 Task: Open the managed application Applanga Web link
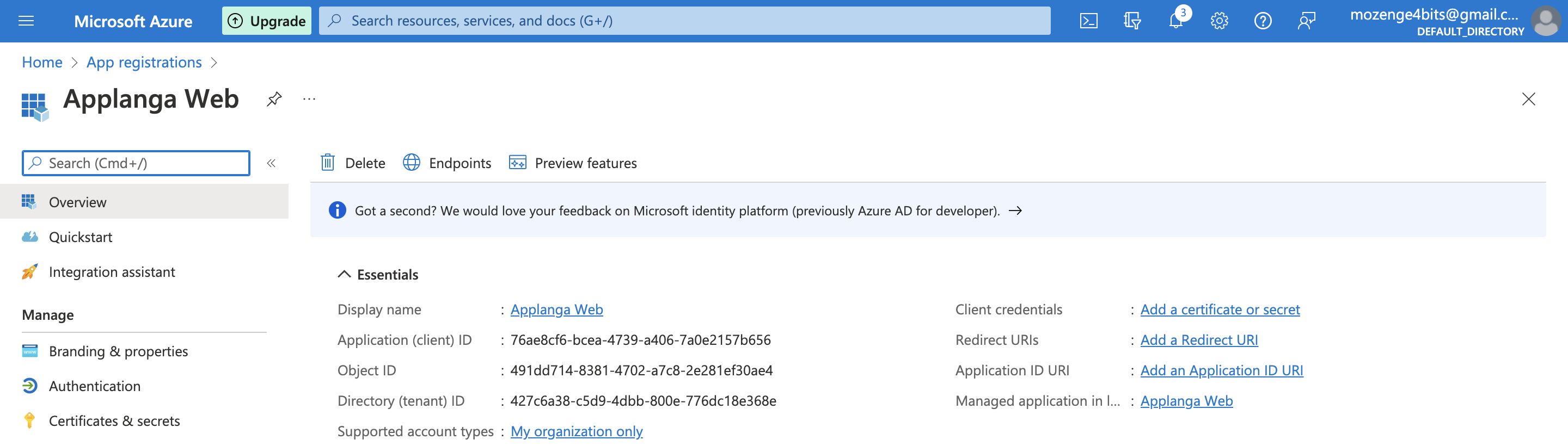(1186, 401)
